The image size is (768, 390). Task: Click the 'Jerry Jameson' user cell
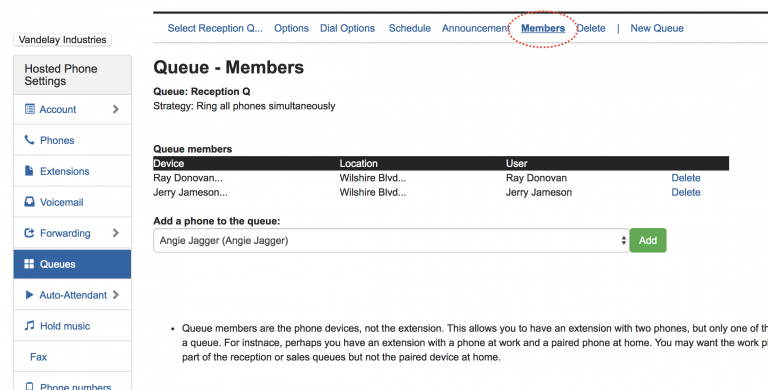click(x=539, y=192)
